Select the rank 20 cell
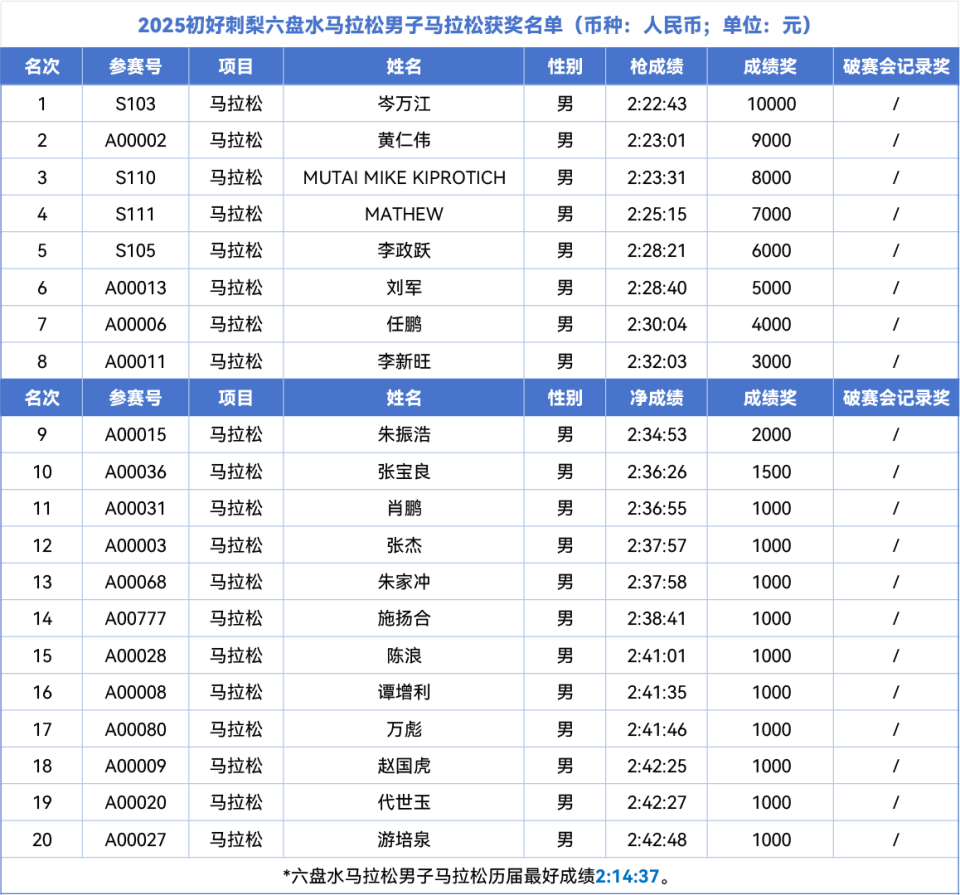The image size is (960, 895). [42, 840]
